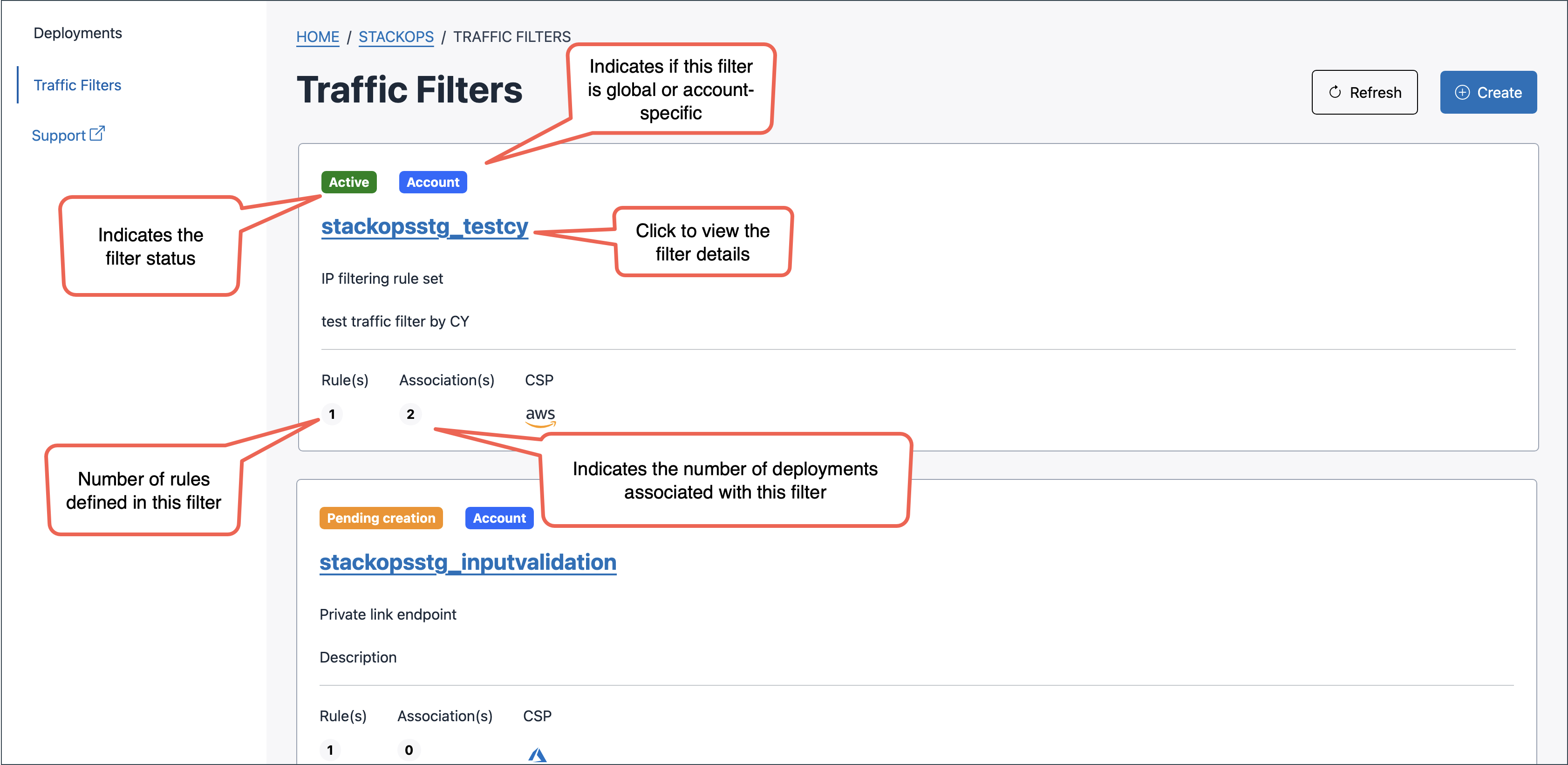Click the TRAFFIC FILTERS breadcrumb text

[512, 37]
